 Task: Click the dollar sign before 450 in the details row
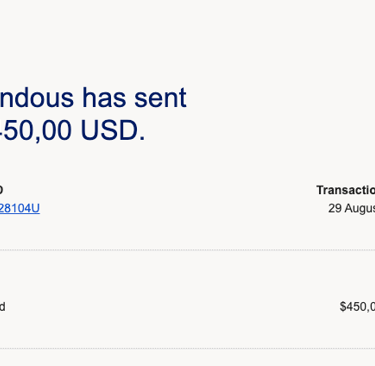tap(343, 307)
